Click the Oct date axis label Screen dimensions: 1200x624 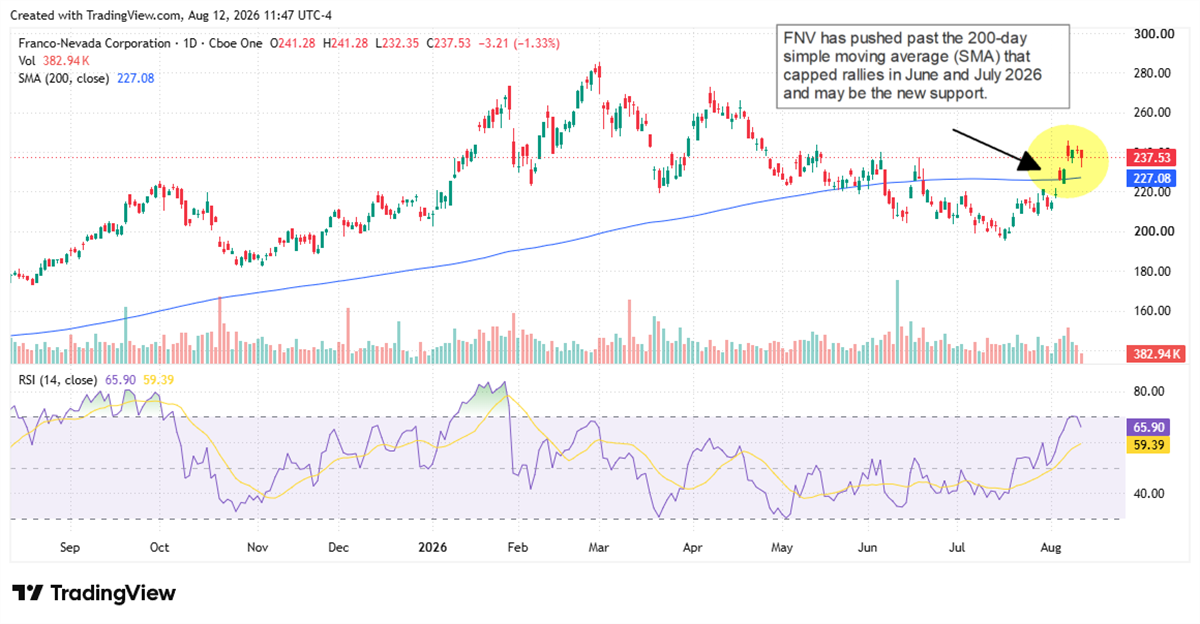pyautogui.click(x=158, y=548)
